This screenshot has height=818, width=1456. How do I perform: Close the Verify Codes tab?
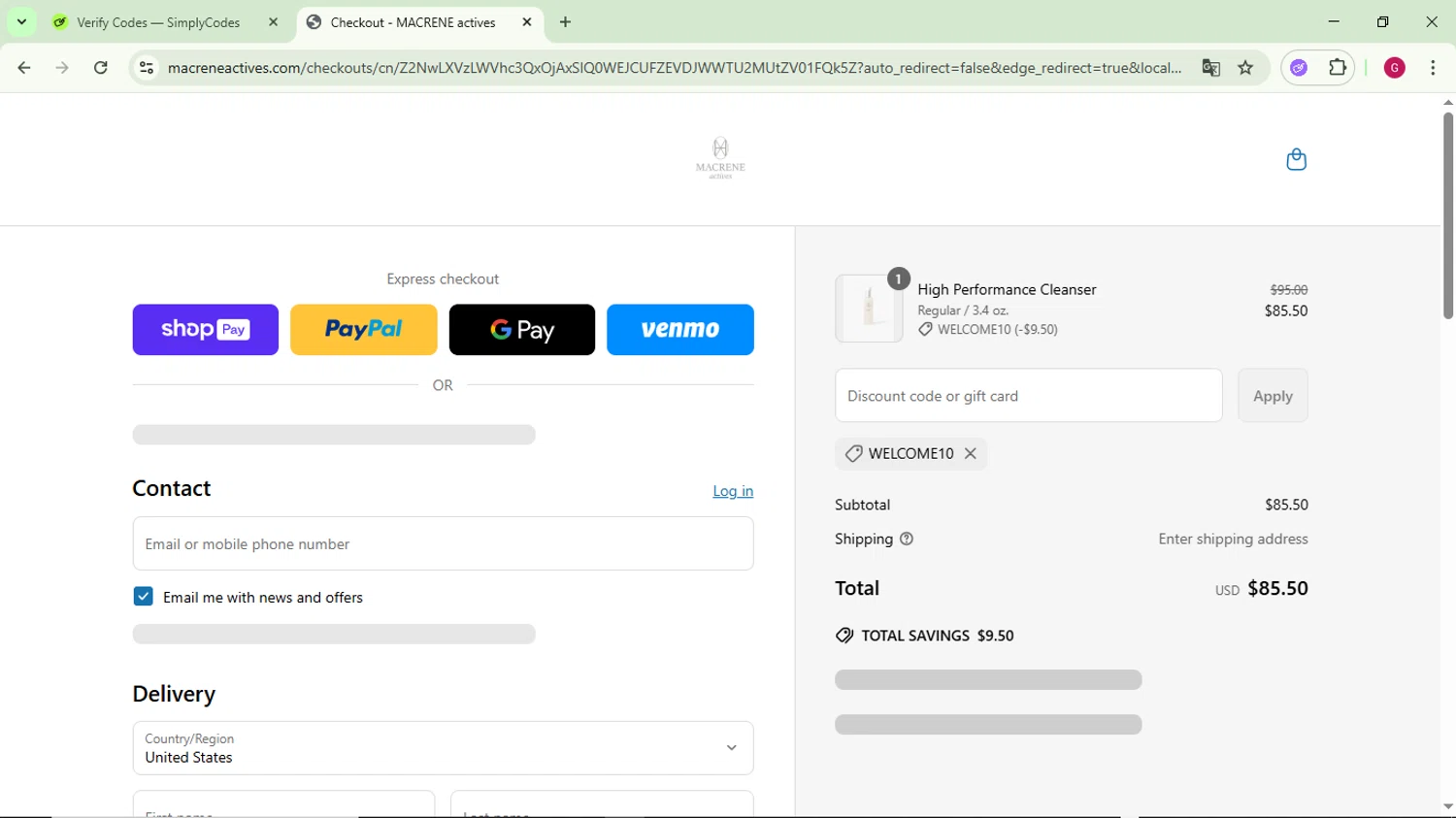tap(273, 22)
